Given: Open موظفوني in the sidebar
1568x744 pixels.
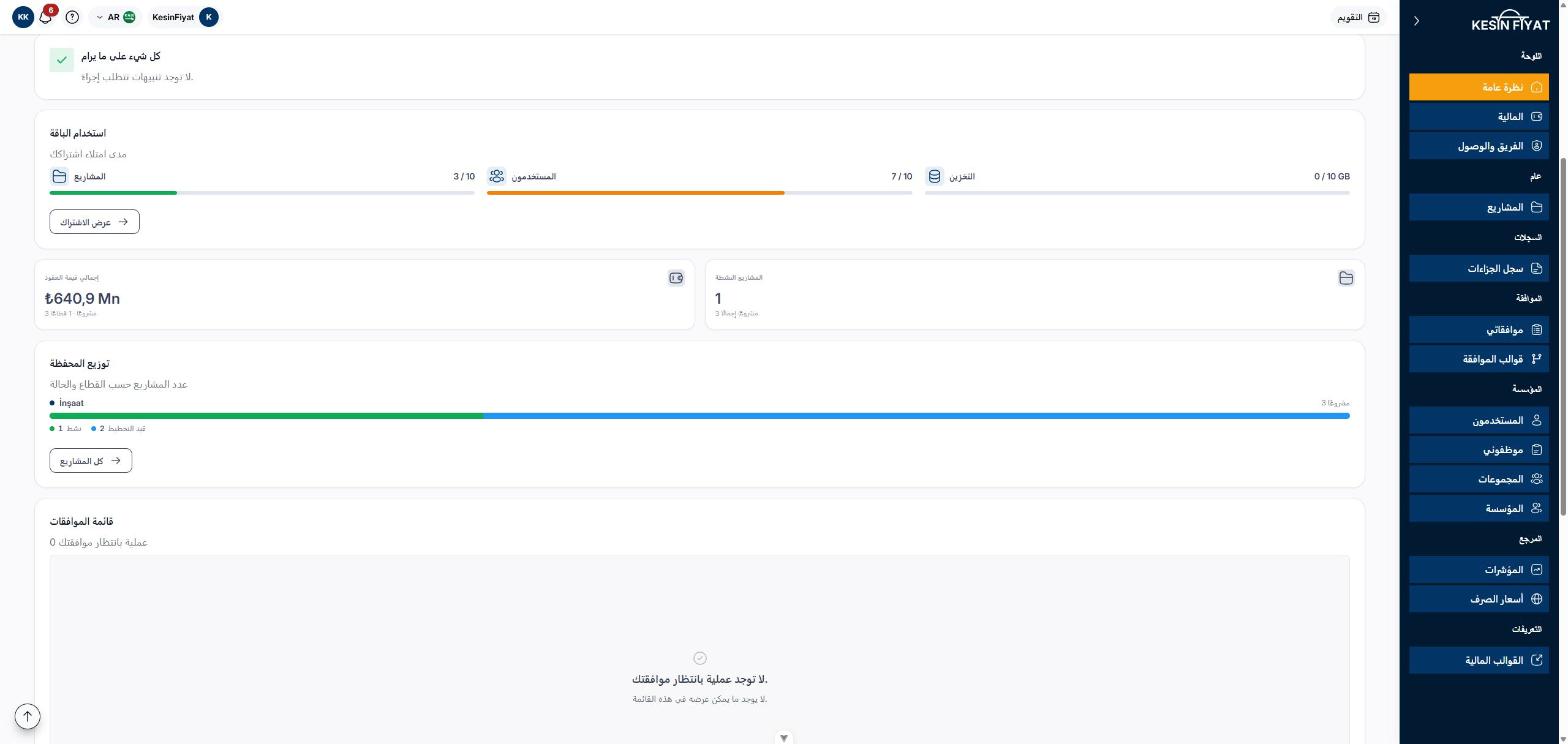Looking at the screenshot, I should tap(1479, 450).
